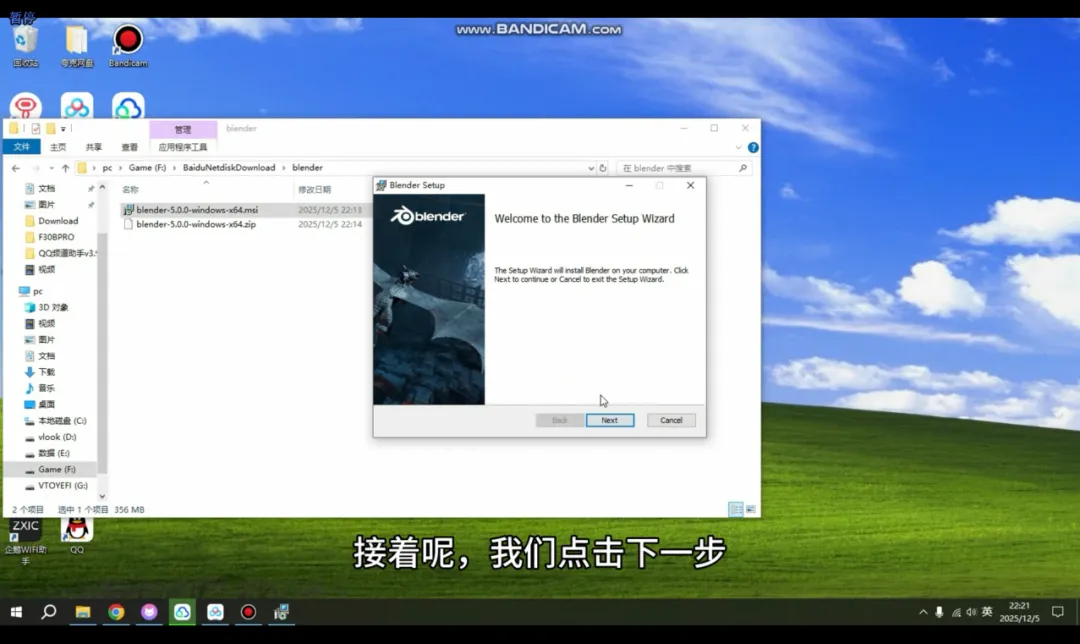Sort by 修改日期 column header
Viewport: 1080px width, 644px height.
click(x=314, y=189)
